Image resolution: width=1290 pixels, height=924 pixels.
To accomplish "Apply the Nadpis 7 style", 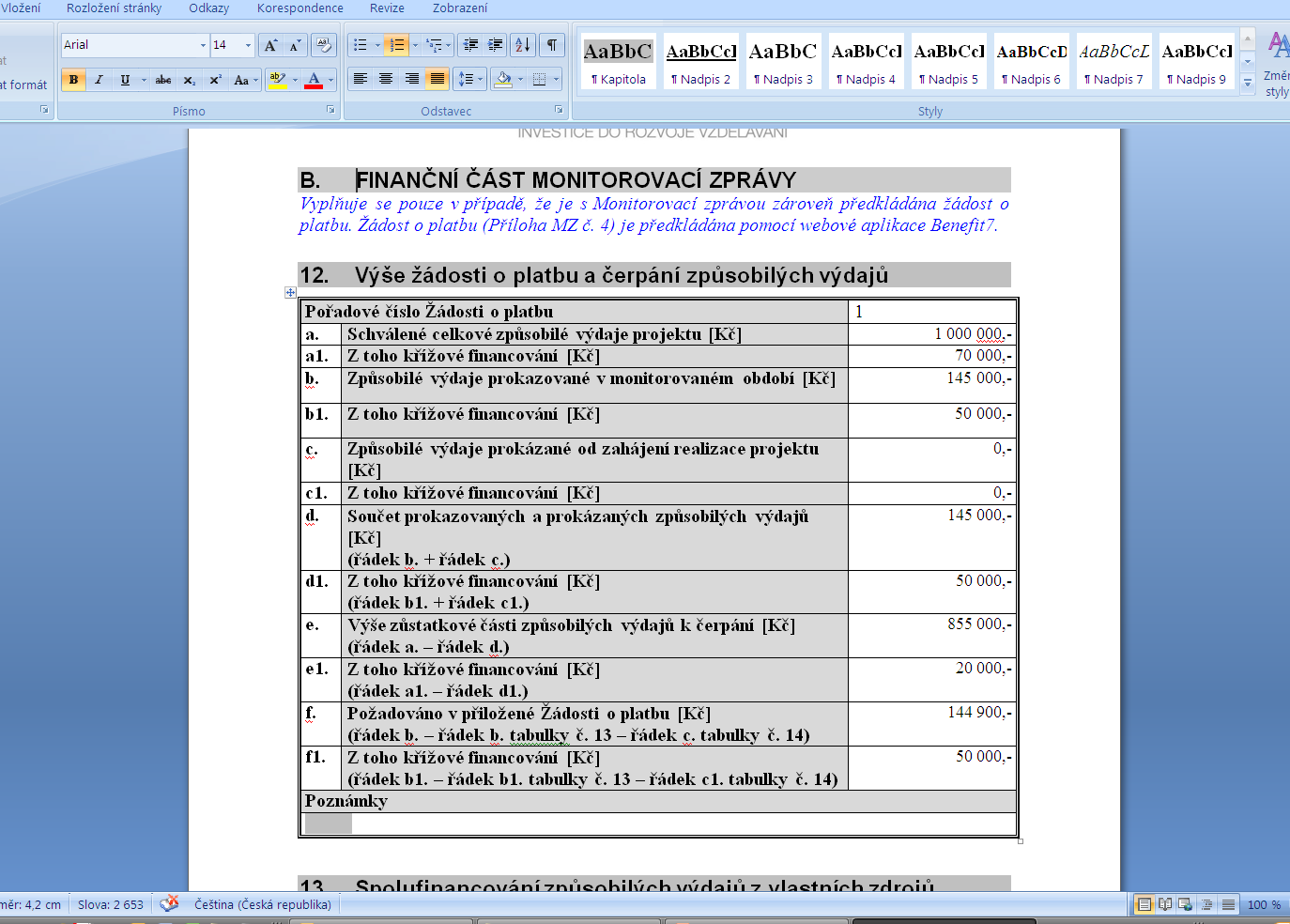I will coord(1113,62).
